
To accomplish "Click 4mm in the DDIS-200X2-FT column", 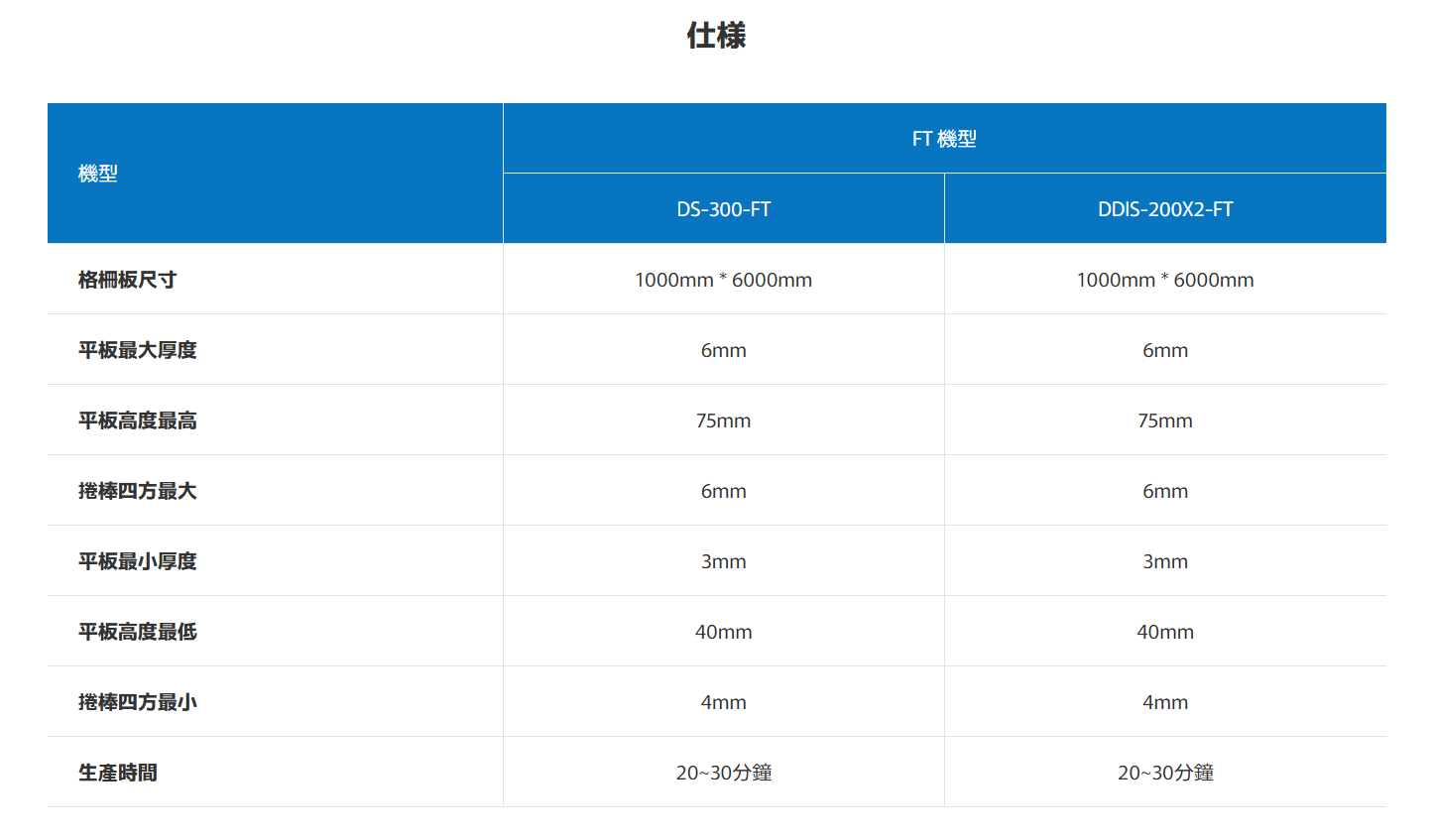I will point(1165,702).
